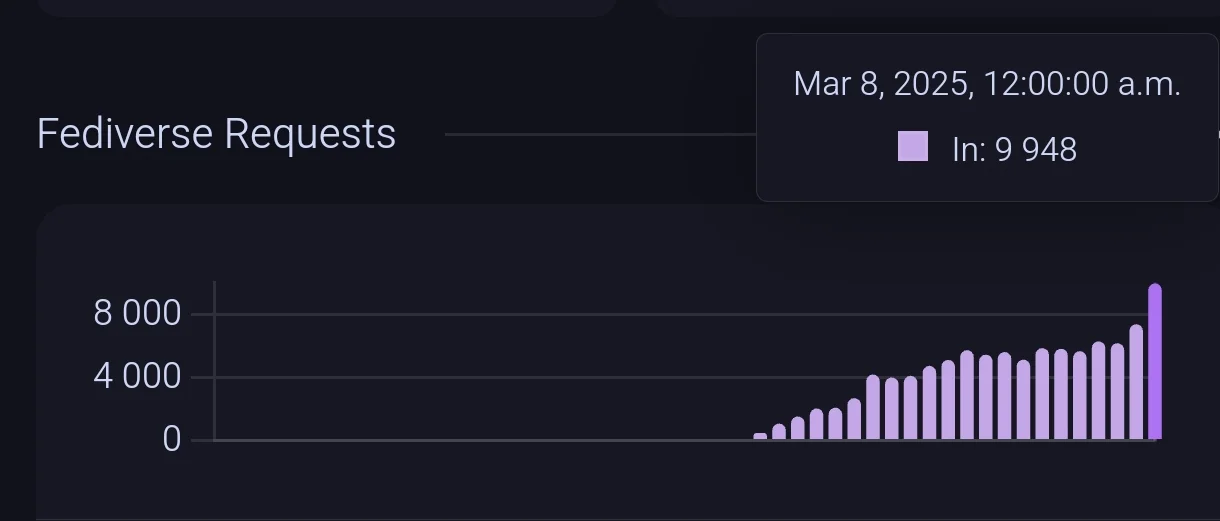Click the divider line beside Fediverse Requests
1220x521 pixels.
600,134
